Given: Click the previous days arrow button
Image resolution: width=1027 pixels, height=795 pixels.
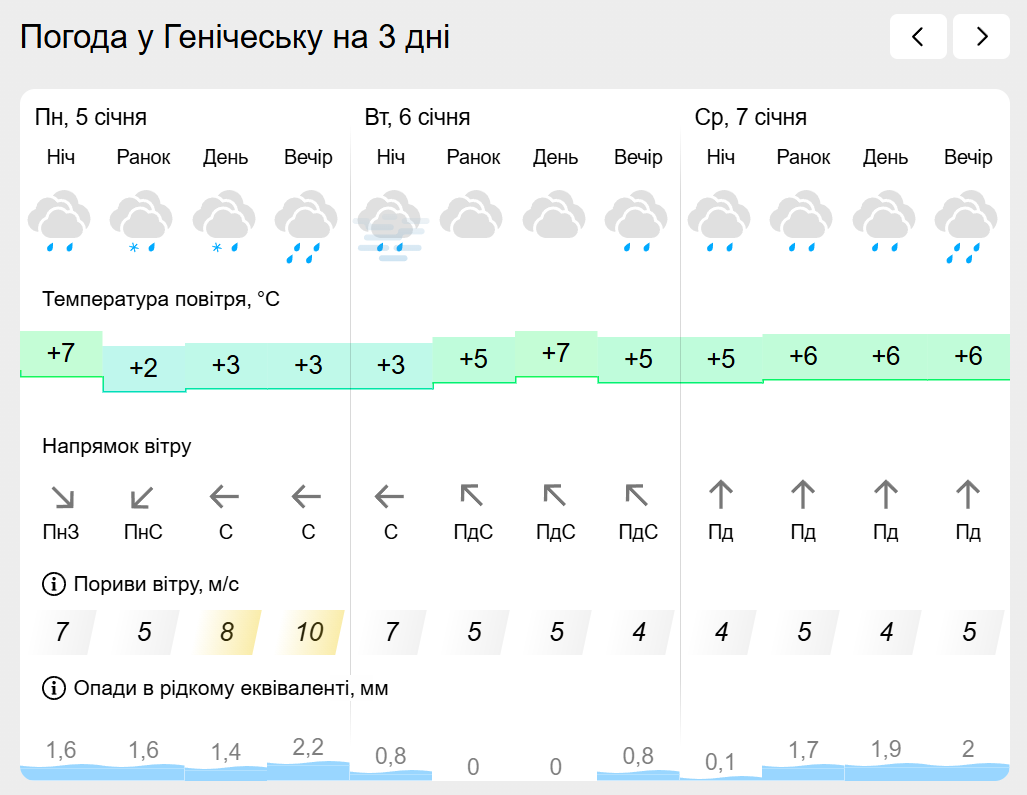Looking at the screenshot, I should coord(917,37).
